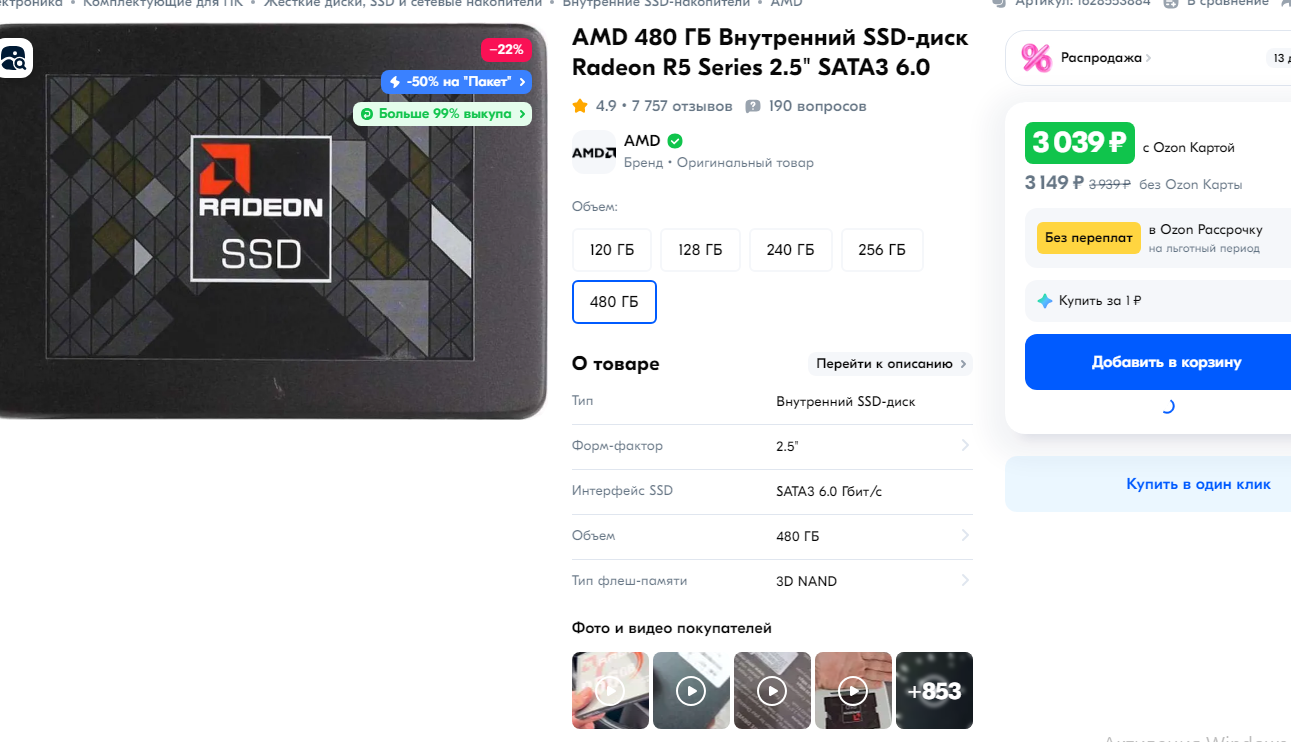Click the Фото и видео покупателей heading

coord(672,628)
